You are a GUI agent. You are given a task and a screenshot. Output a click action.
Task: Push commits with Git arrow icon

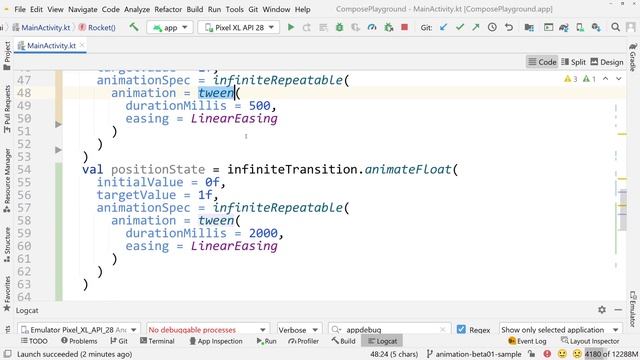tap(476, 27)
